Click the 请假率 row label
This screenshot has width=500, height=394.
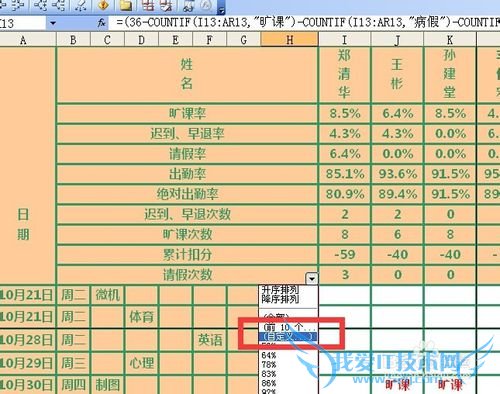[187, 154]
